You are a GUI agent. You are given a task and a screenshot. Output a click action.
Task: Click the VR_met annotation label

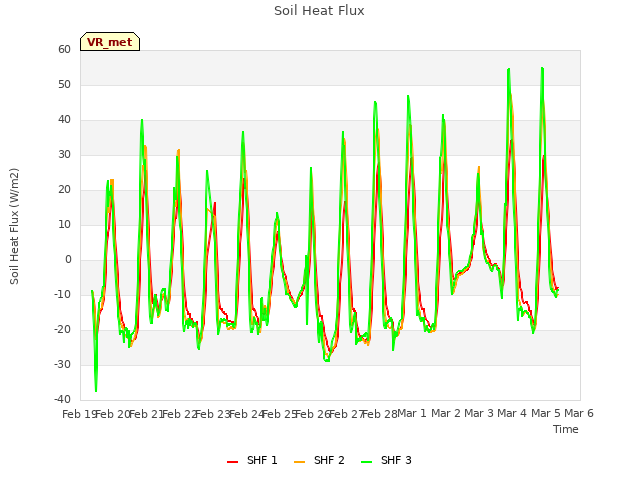pyautogui.click(x=110, y=42)
